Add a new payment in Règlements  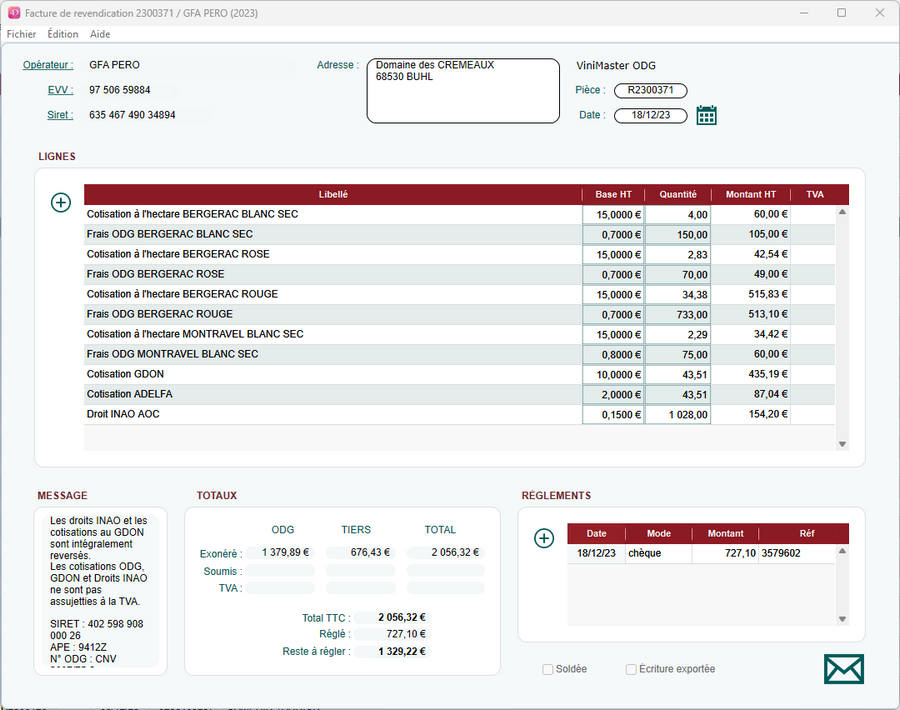pos(544,538)
